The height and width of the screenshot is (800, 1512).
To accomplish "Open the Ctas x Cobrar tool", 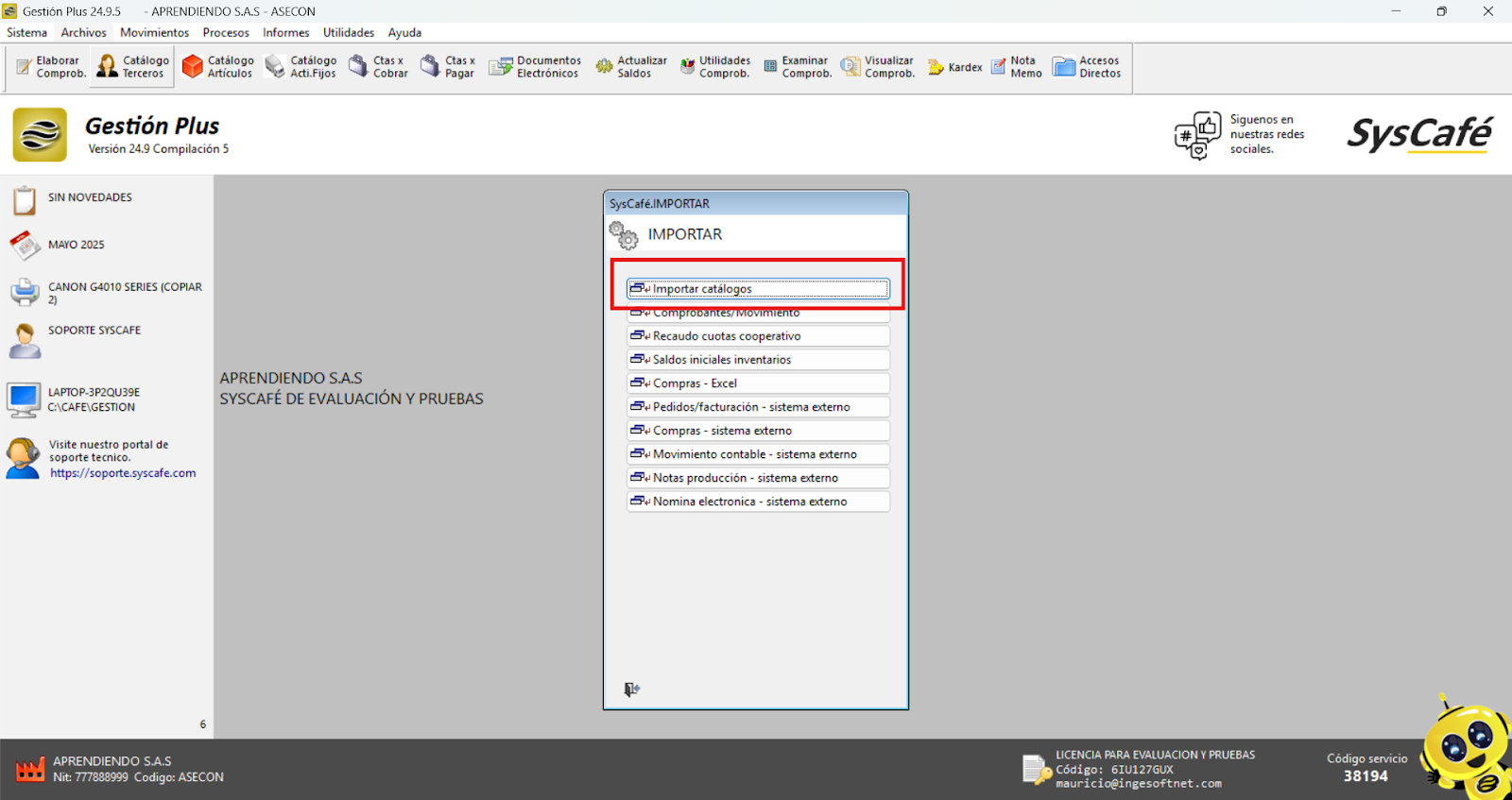I will [378, 67].
